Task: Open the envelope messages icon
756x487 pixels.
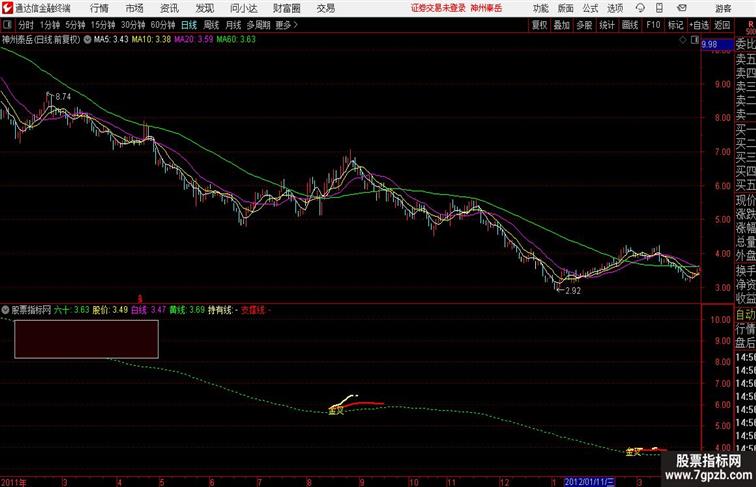Action: [x=682, y=8]
